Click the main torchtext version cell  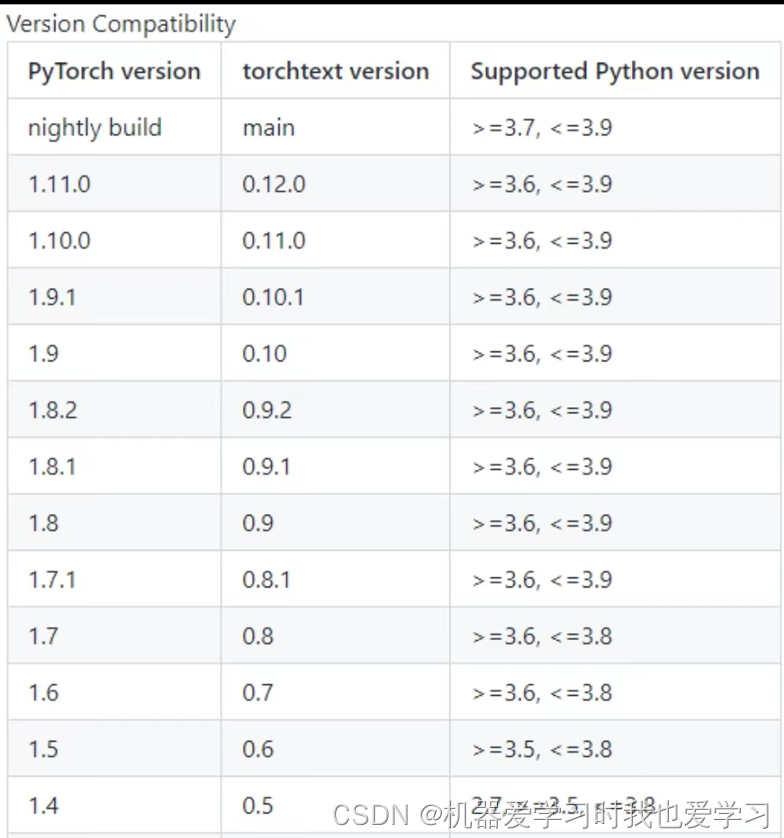point(336,127)
